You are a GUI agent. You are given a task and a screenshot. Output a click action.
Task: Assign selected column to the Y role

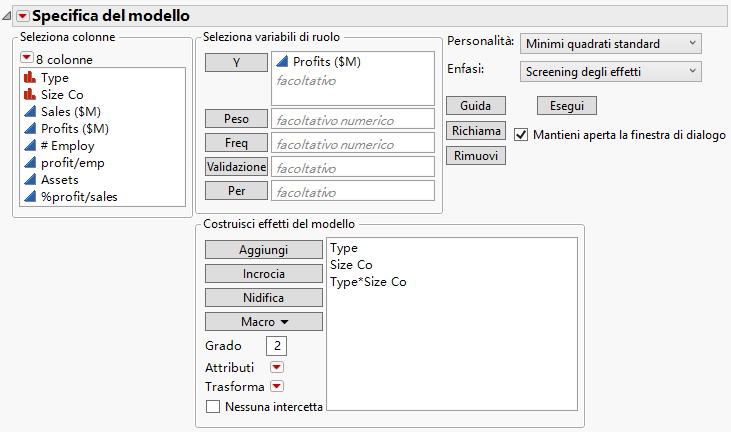pos(236,62)
